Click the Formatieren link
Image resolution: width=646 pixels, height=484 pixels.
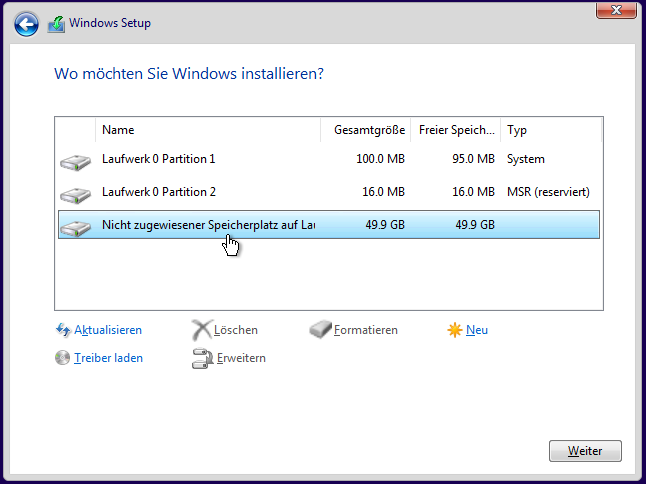click(366, 330)
